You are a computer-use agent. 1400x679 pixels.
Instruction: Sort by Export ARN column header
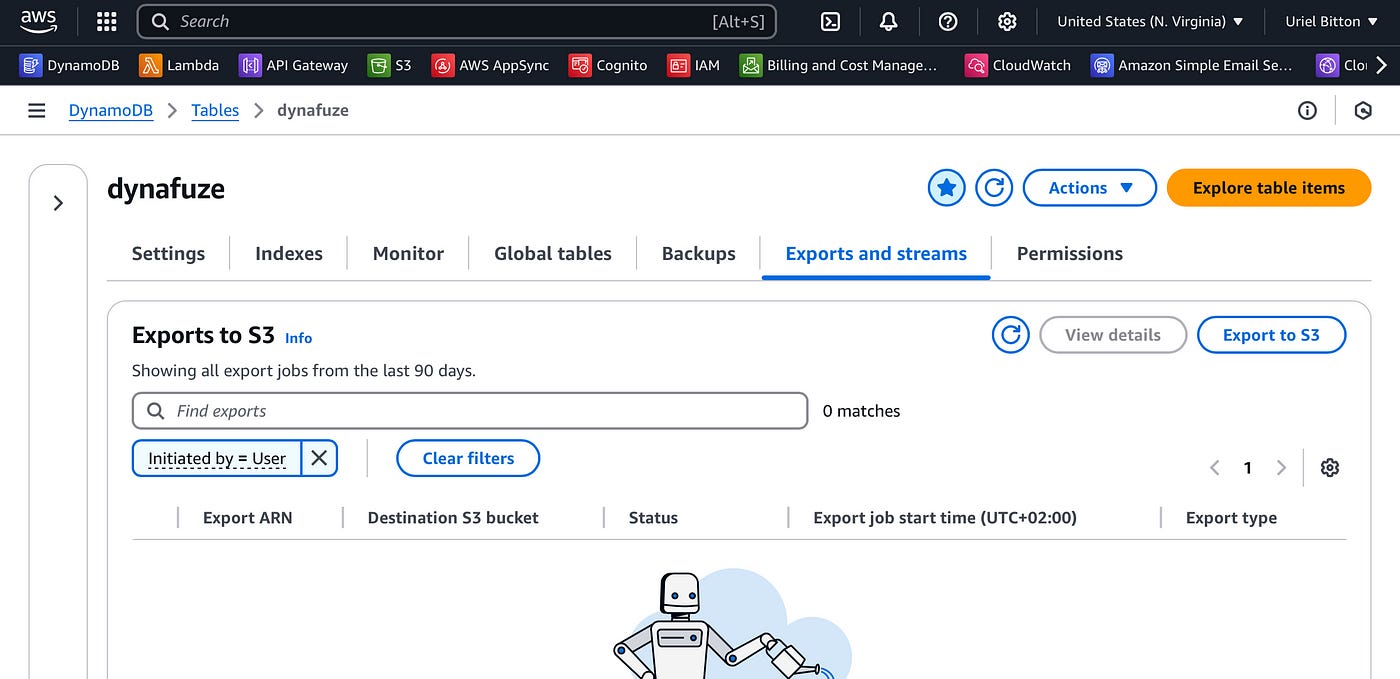point(247,518)
